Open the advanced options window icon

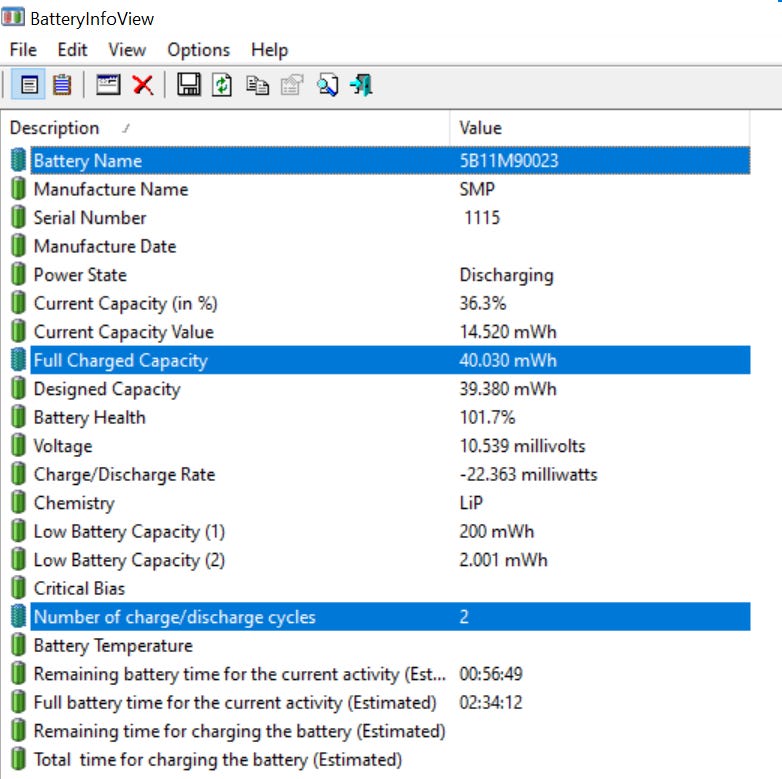tap(108, 85)
